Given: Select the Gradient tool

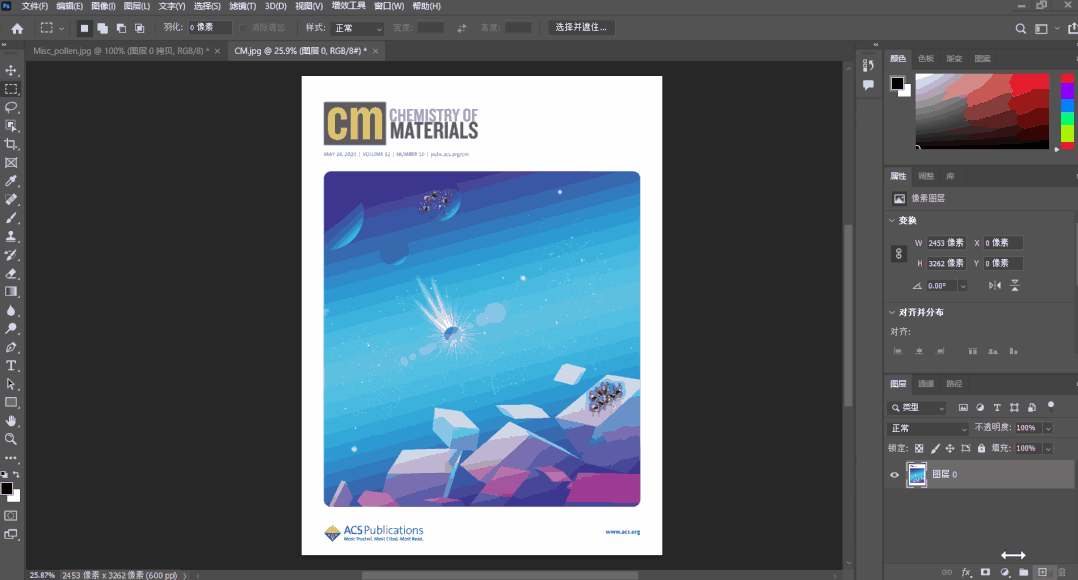Looking at the screenshot, I should [x=11, y=291].
